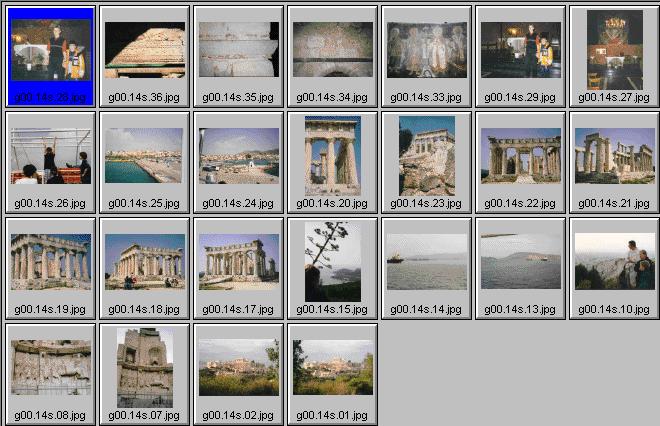Select g00.14s.27.jpg church interior thumbnail
Image resolution: width=660 pixels, height=426 pixels.
[614, 50]
